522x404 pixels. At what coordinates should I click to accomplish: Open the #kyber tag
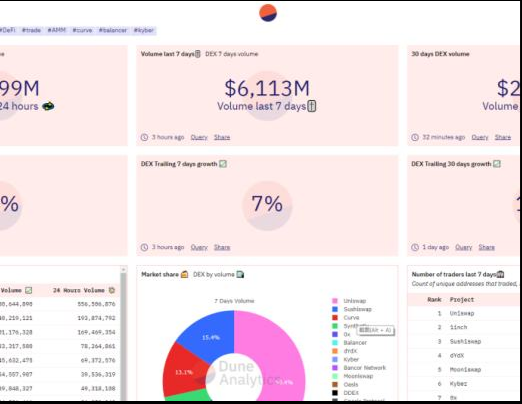tap(144, 30)
